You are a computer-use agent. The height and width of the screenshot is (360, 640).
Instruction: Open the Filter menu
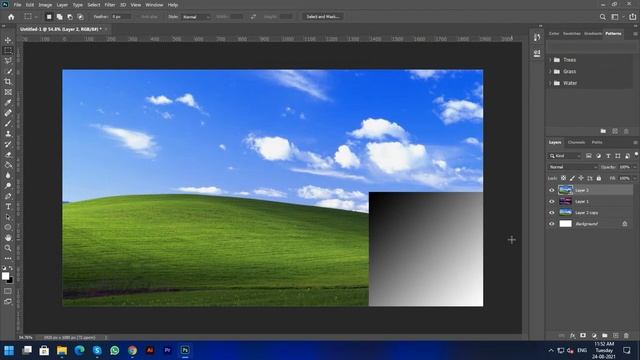tap(110, 5)
